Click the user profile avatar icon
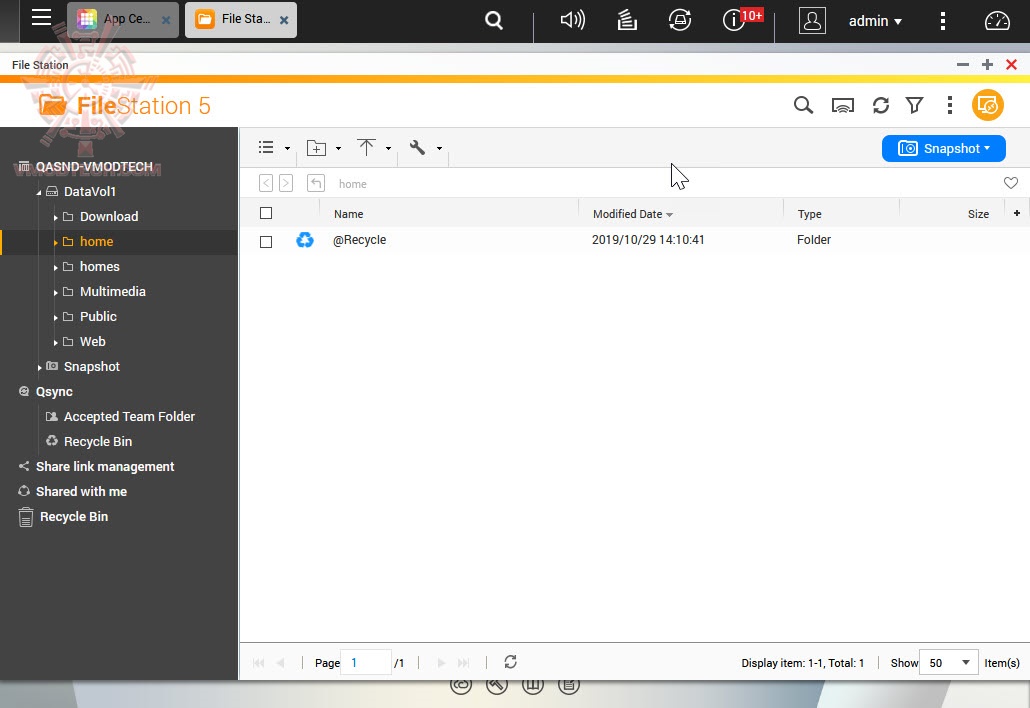The image size is (1030, 708). tap(812, 20)
